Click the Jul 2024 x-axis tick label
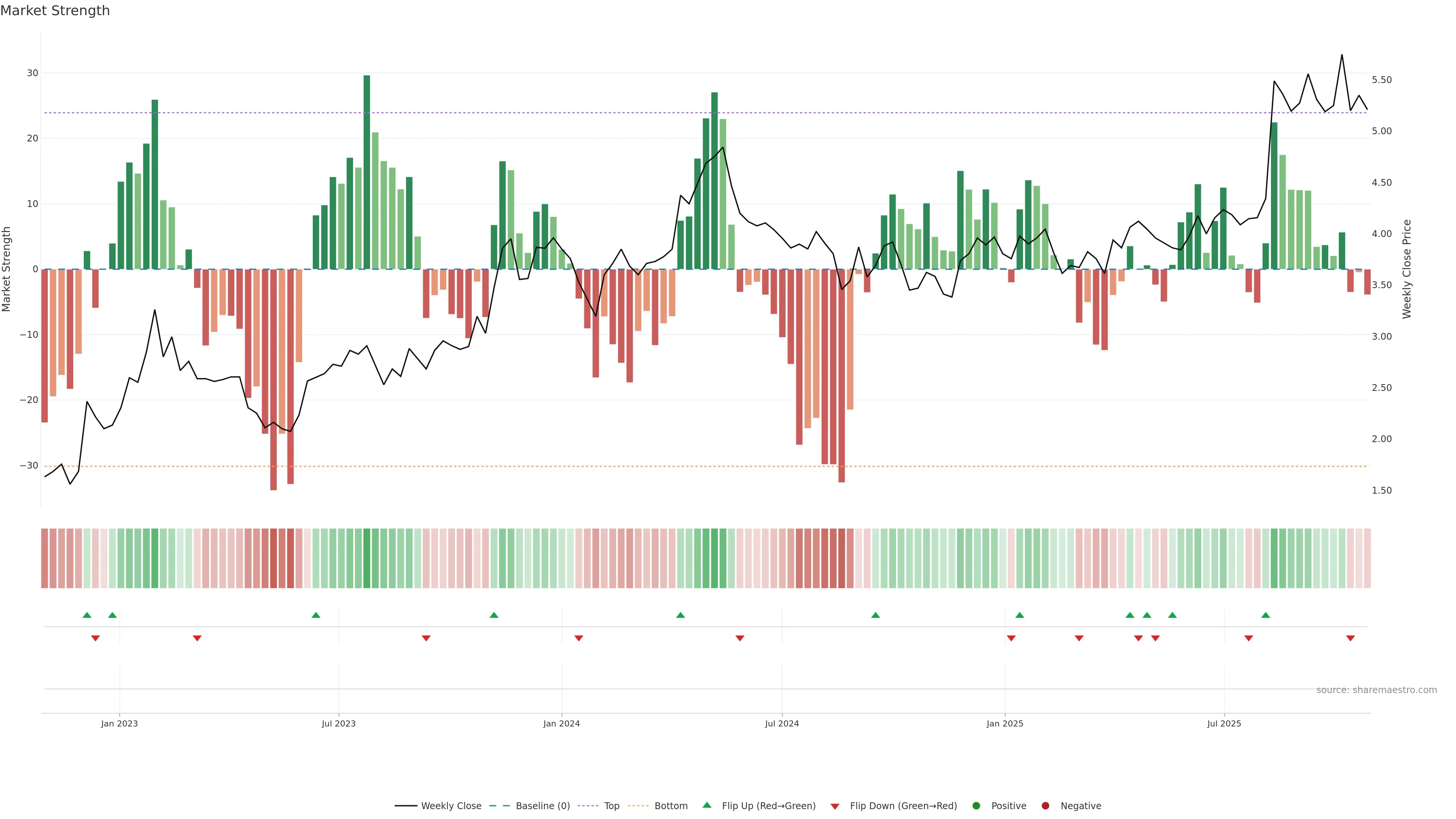 click(x=782, y=723)
